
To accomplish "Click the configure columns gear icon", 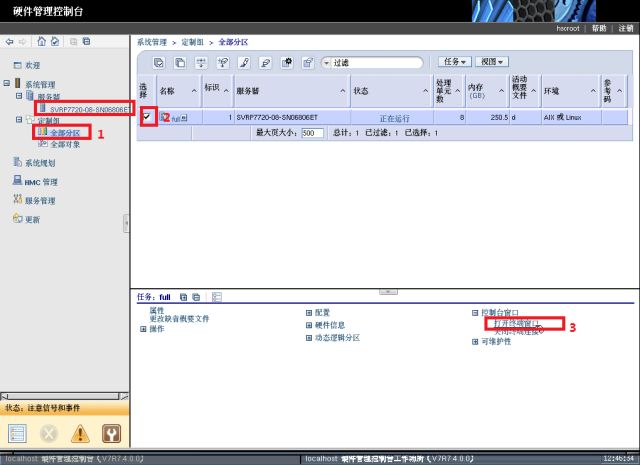I will pyautogui.click(x=287, y=62).
